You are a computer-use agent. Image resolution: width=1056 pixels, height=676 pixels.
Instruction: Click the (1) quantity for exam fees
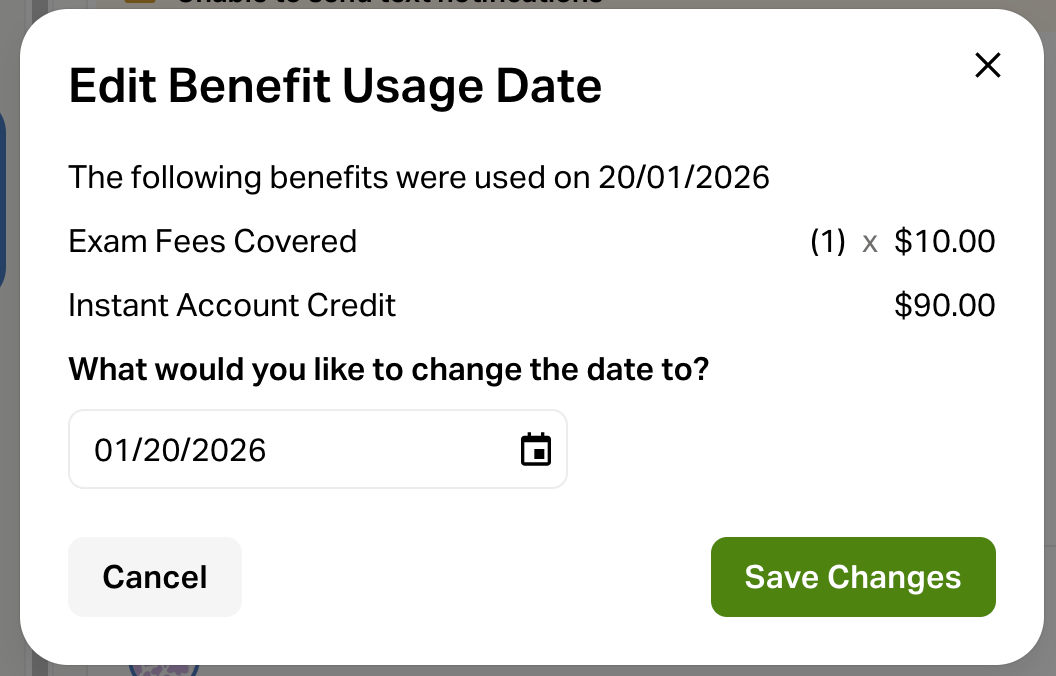[828, 241]
